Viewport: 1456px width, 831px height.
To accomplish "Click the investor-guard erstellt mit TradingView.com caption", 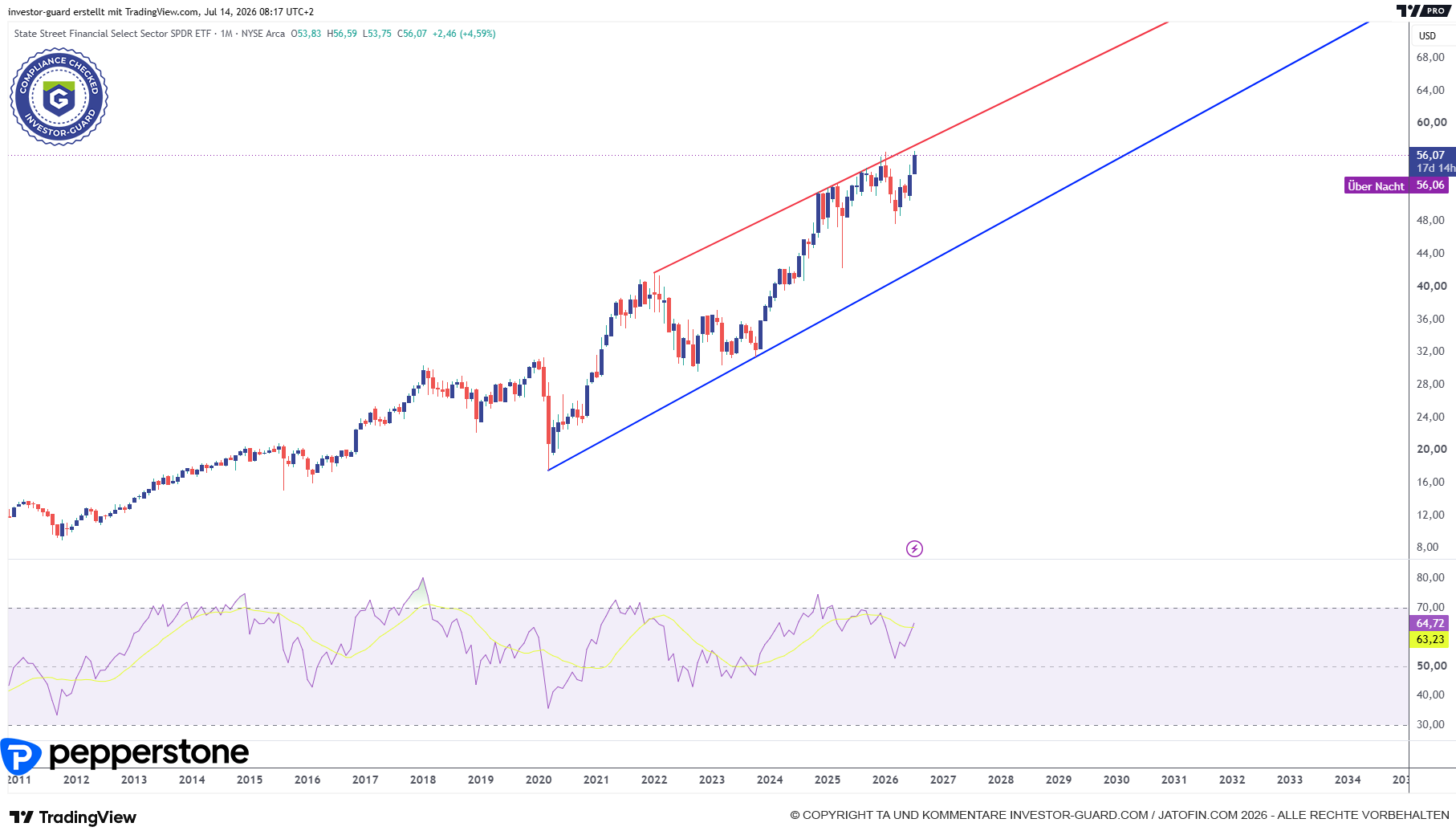I will [x=161, y=12].
